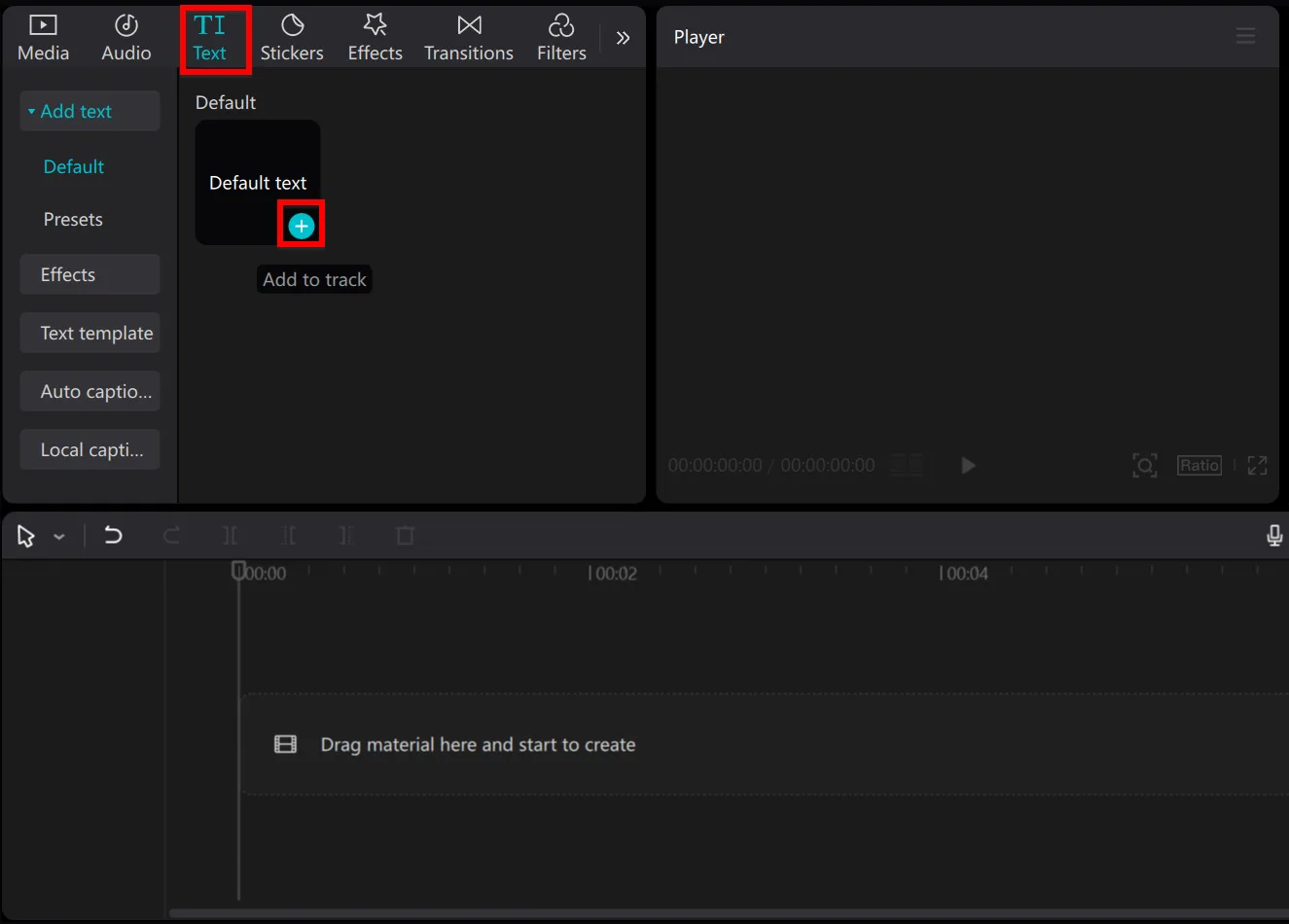The height and width of the screenshot is (924, 1289).
Task: Open the Media tab
Action: tap(43, 38)
